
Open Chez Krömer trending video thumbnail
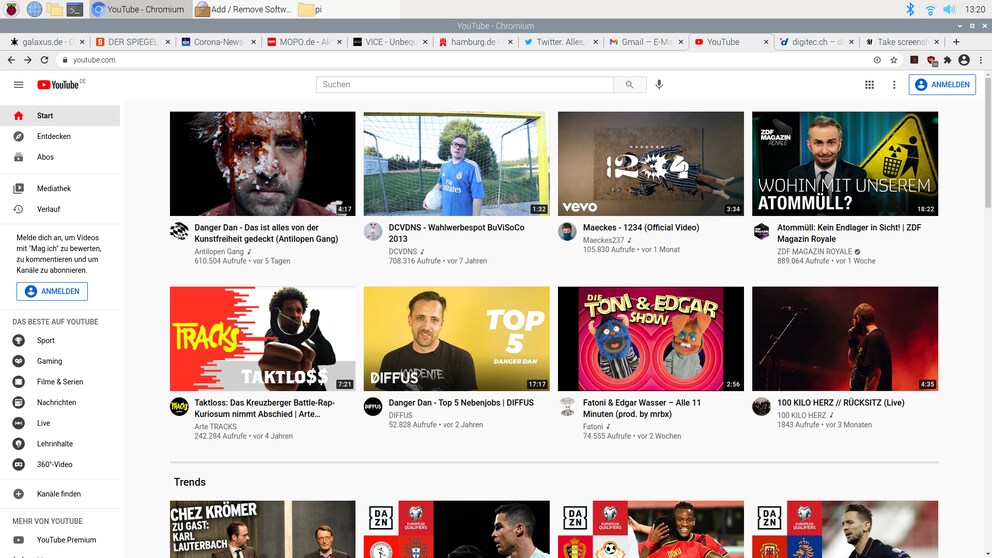click(263, 529)
